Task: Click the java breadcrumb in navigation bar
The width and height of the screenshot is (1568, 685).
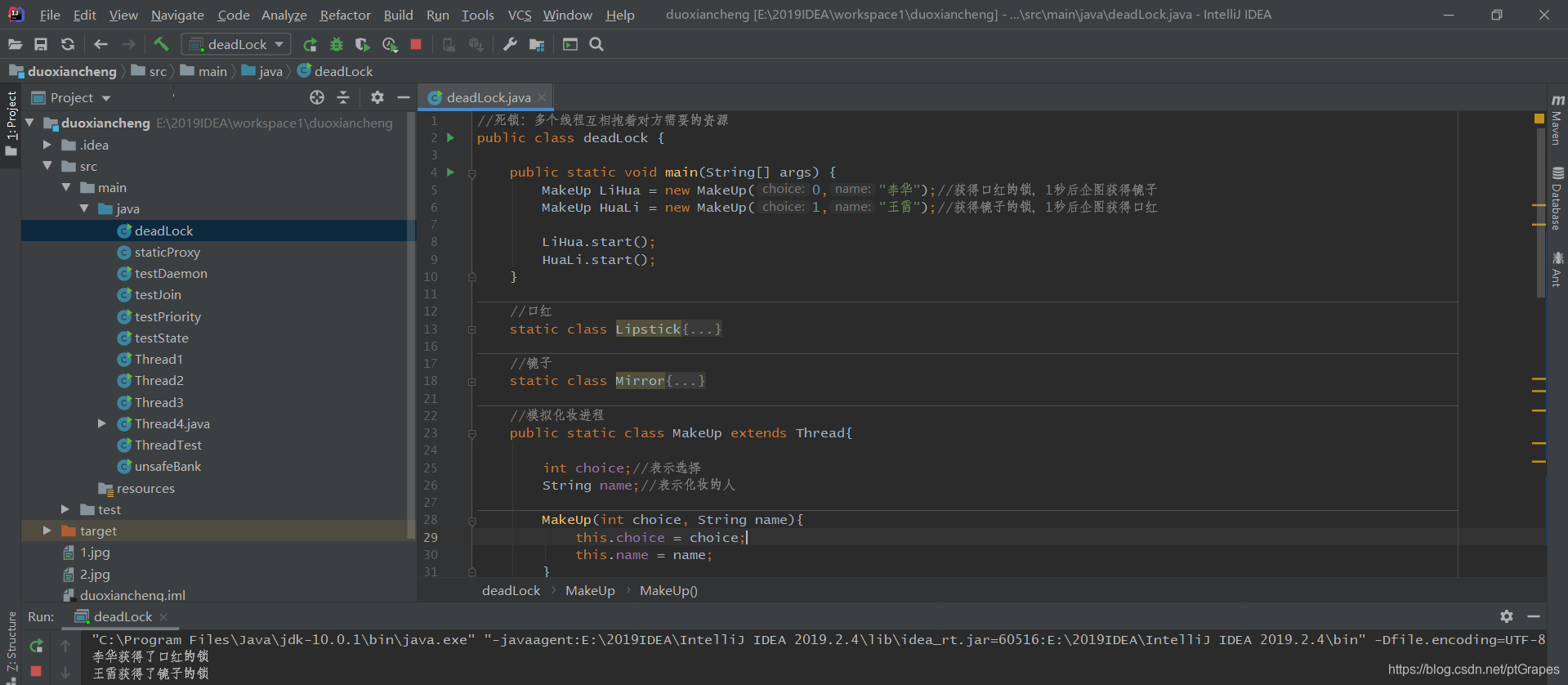Action: [x=262, y=71]
